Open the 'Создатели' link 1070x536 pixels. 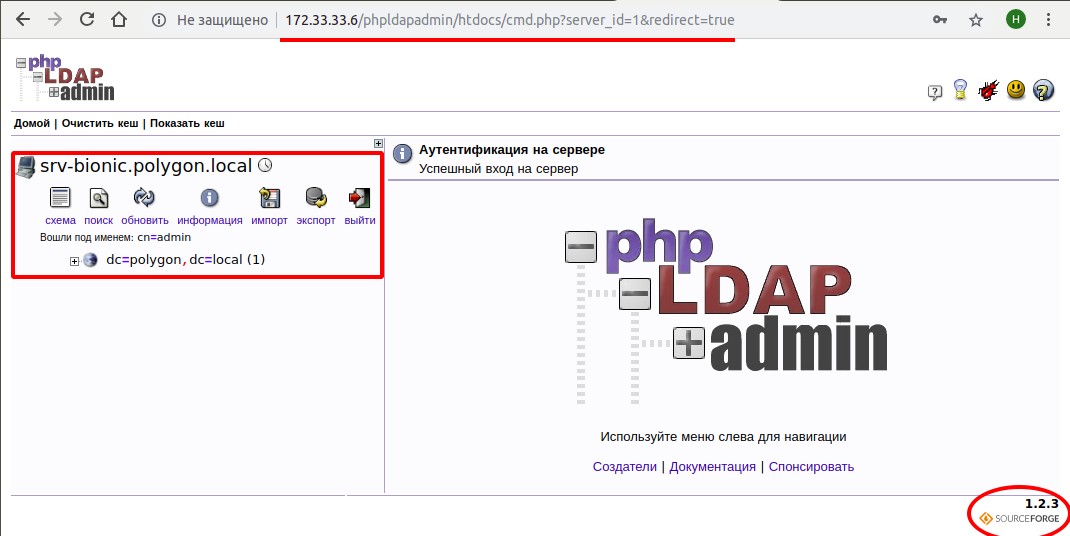click(624, 467)
